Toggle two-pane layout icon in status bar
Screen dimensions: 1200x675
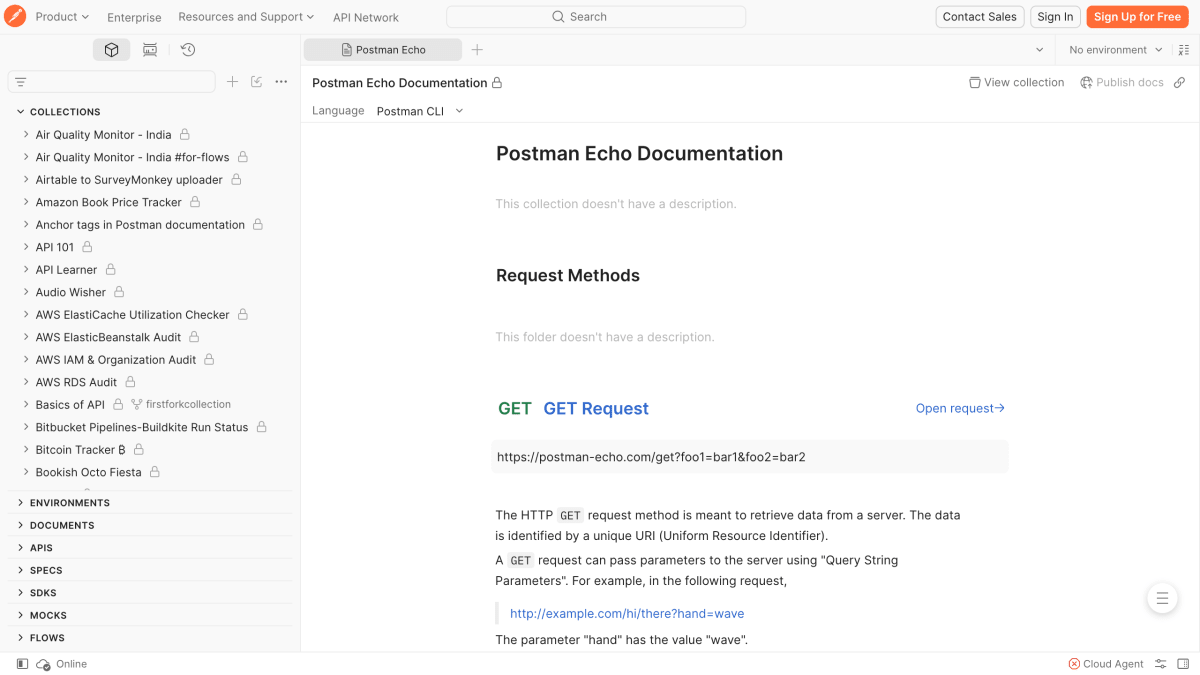click(1183, 664)
